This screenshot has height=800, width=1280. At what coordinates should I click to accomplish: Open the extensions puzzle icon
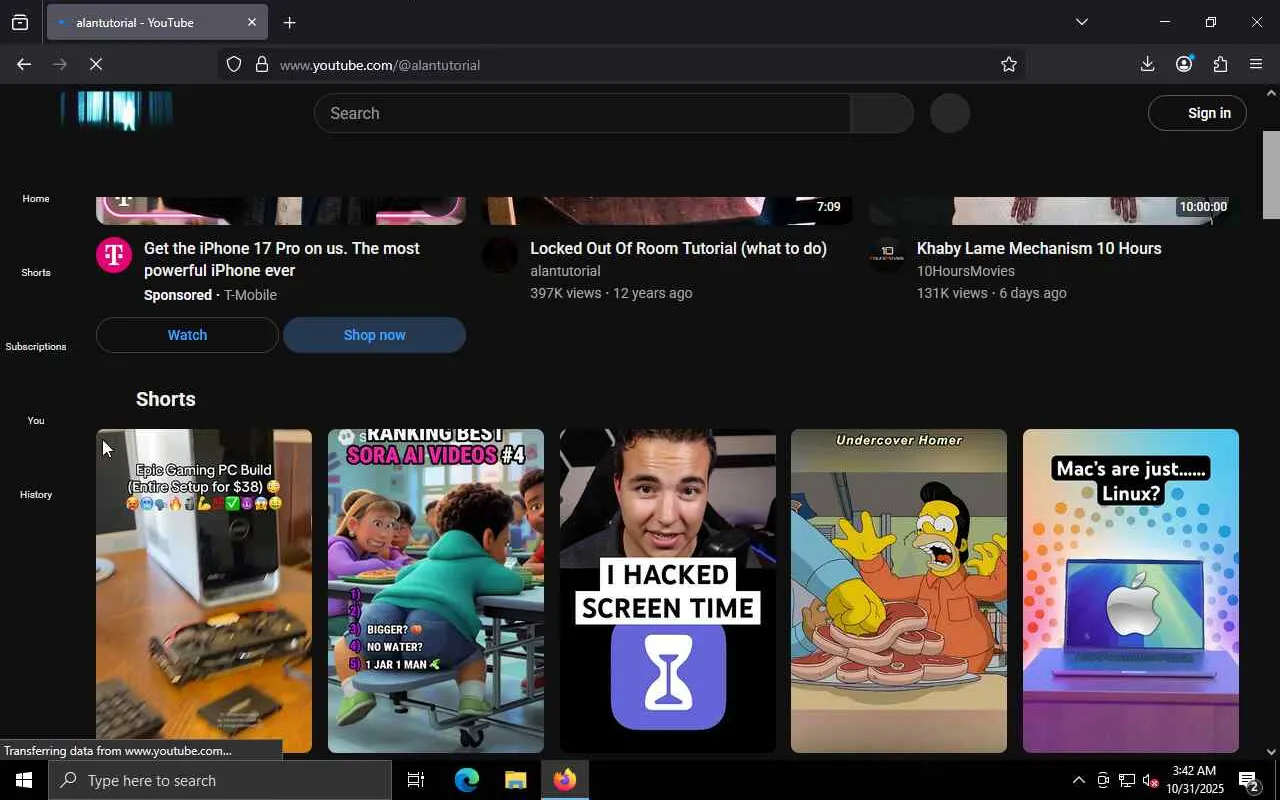1220,64
